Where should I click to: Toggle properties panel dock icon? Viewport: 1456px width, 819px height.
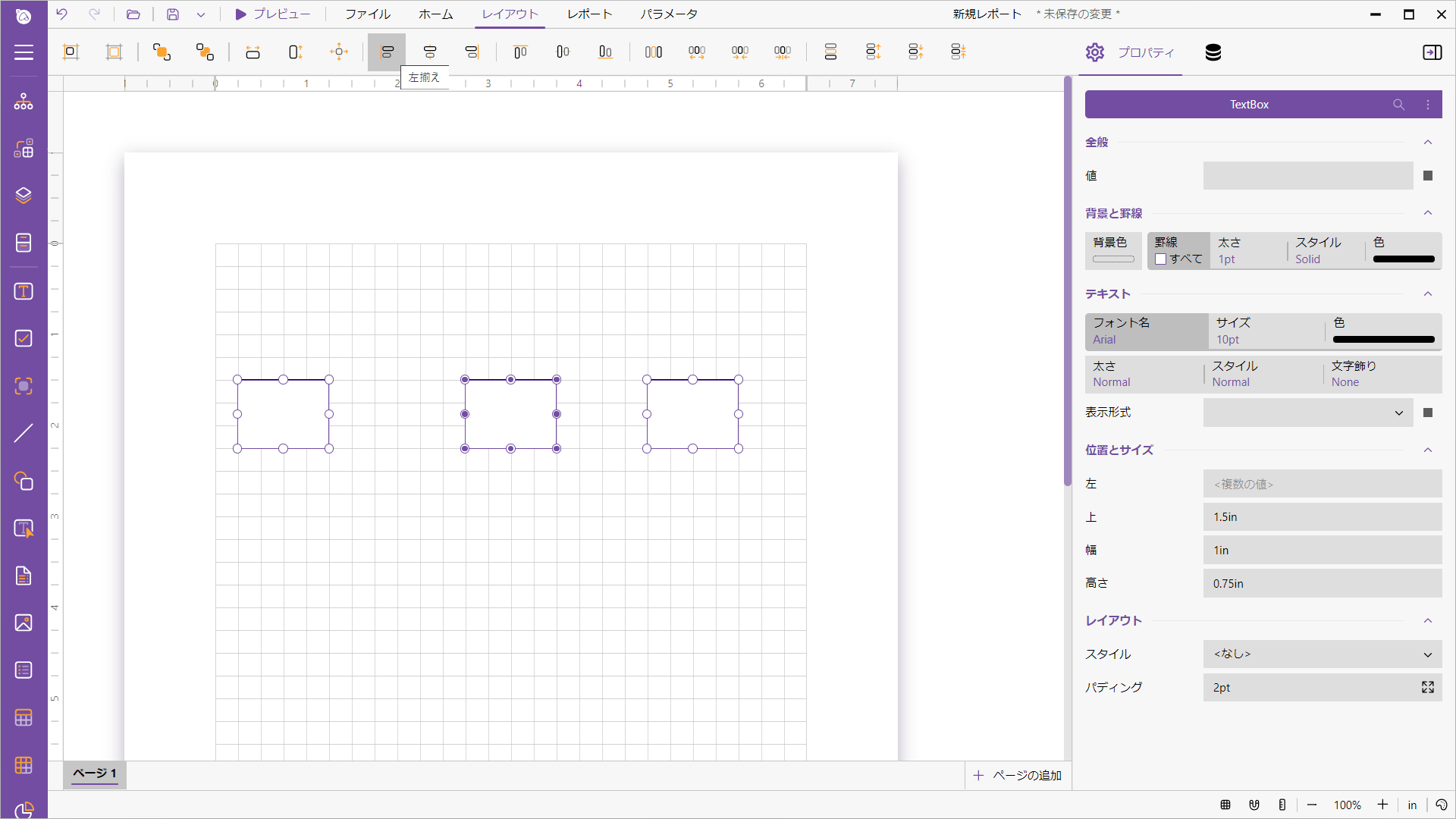(1432, 52)
